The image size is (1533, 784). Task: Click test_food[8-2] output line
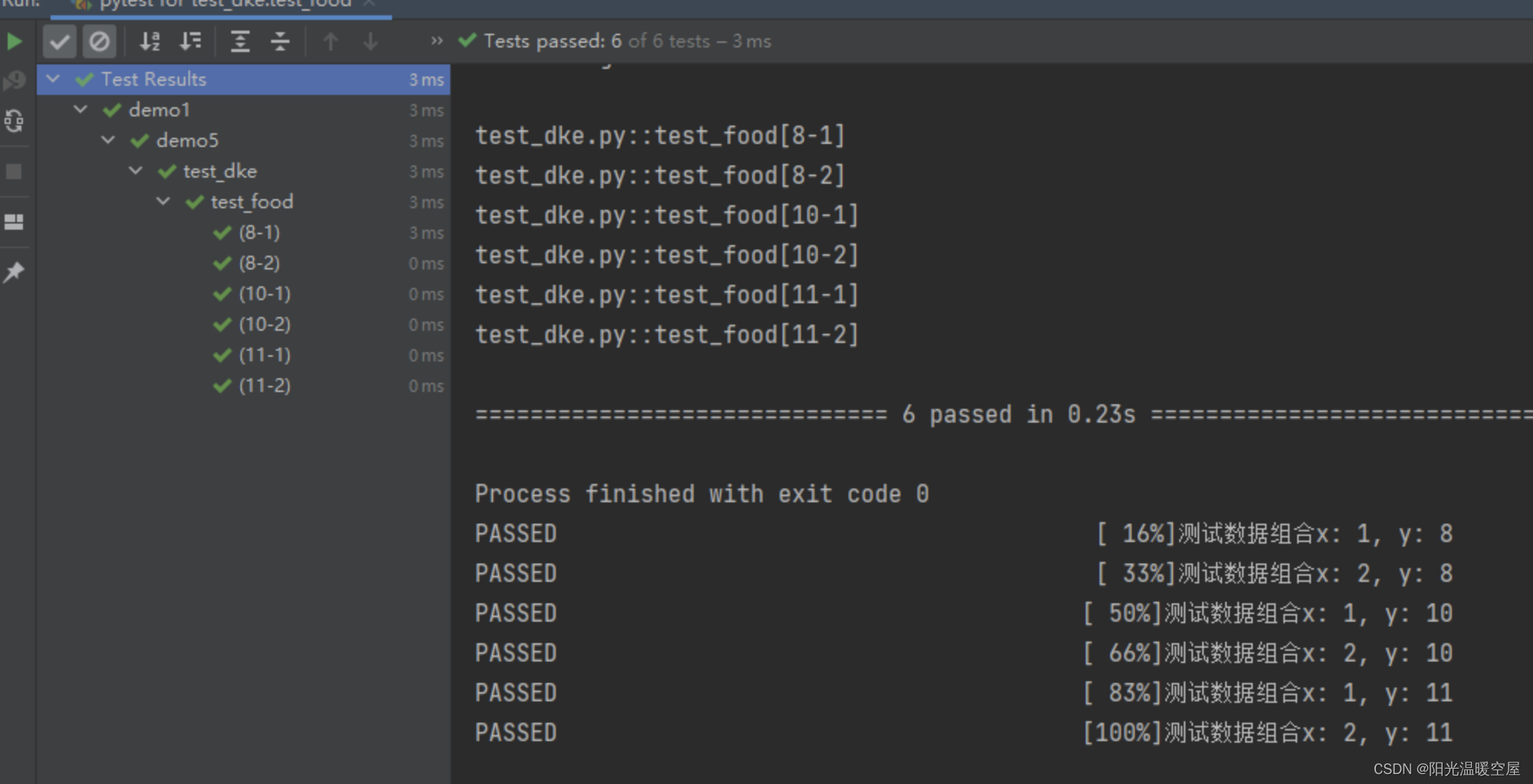(x=659, y=175)
